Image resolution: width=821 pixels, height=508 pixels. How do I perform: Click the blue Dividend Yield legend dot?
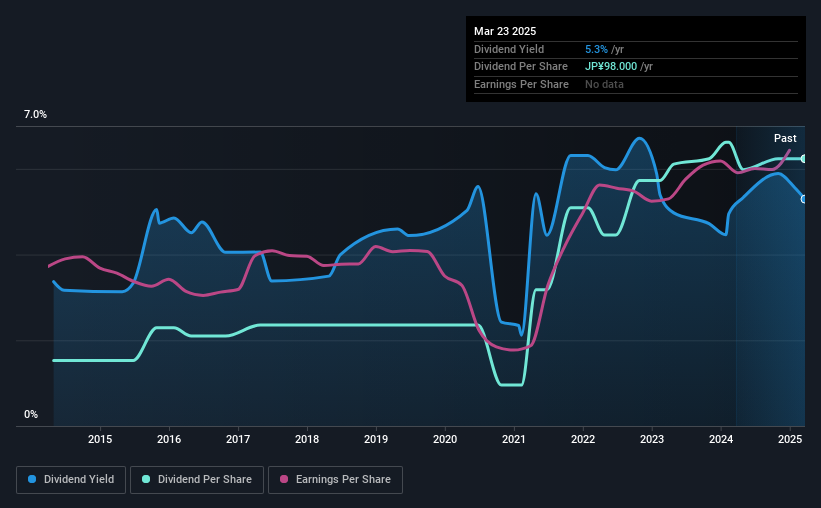(32, 479)
